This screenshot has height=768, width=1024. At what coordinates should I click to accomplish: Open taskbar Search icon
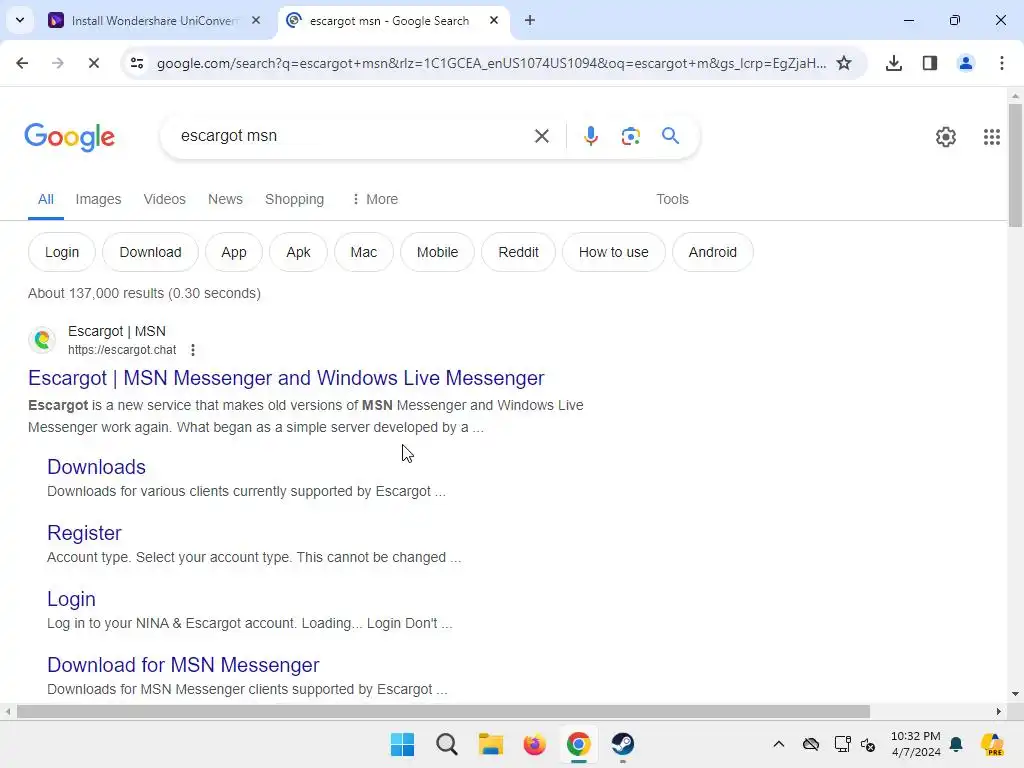point(447,744)
